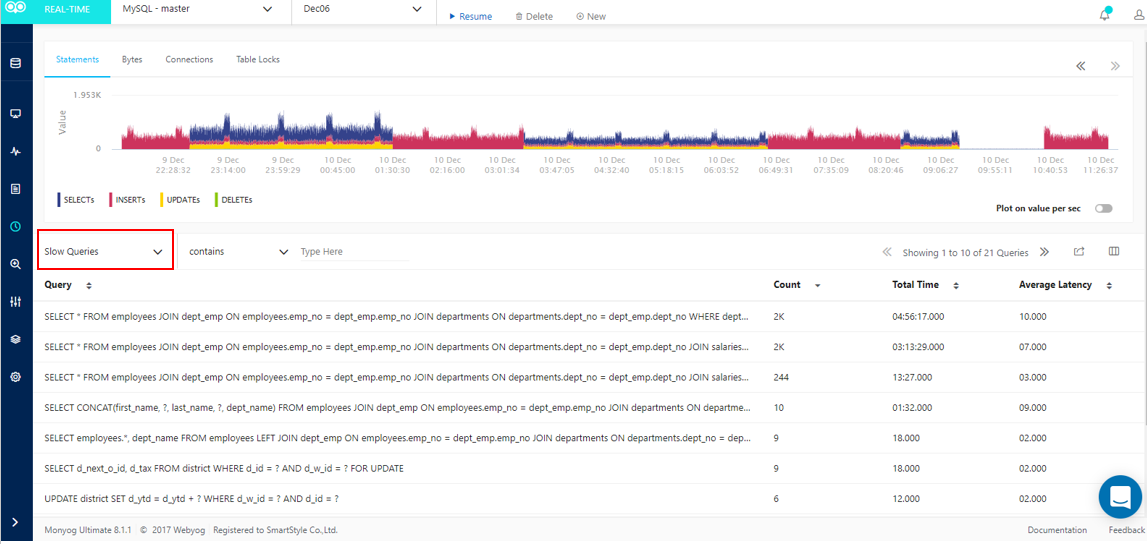
Task: Sort by Total Time column arrows
Action: [955, 285]
